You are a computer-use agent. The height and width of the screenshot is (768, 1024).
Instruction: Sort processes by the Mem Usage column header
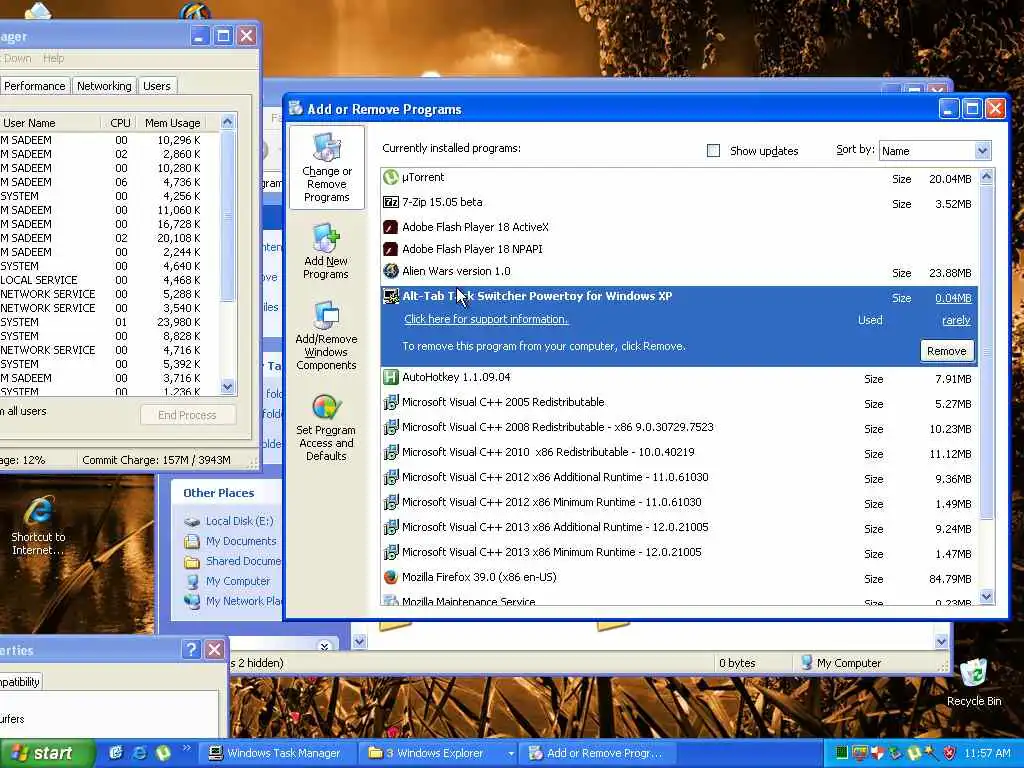coord(173,123)
